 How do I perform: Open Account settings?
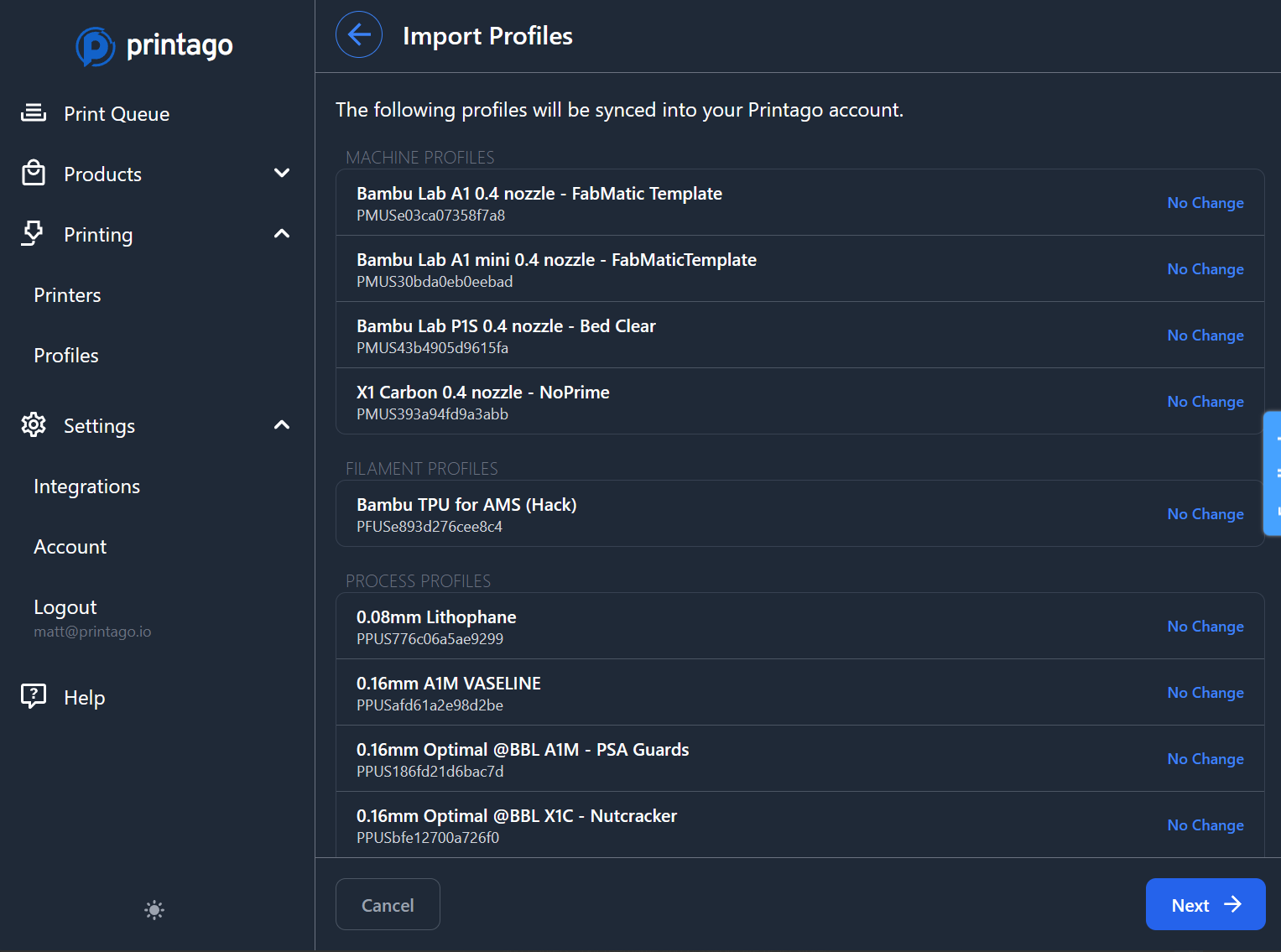(x=70, y=547)
